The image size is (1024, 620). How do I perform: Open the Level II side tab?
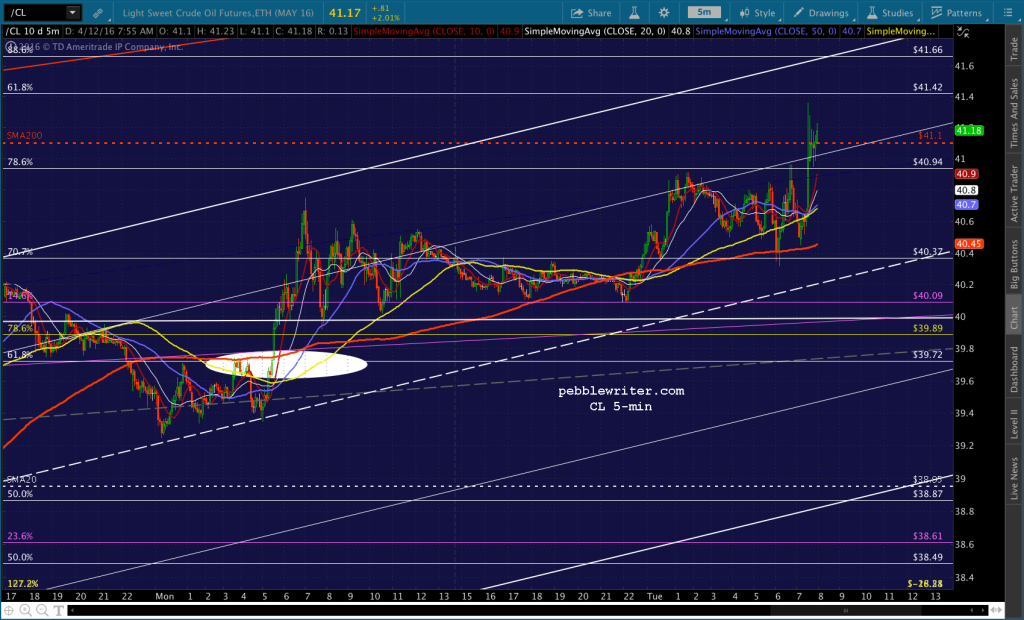(1014, 423)
